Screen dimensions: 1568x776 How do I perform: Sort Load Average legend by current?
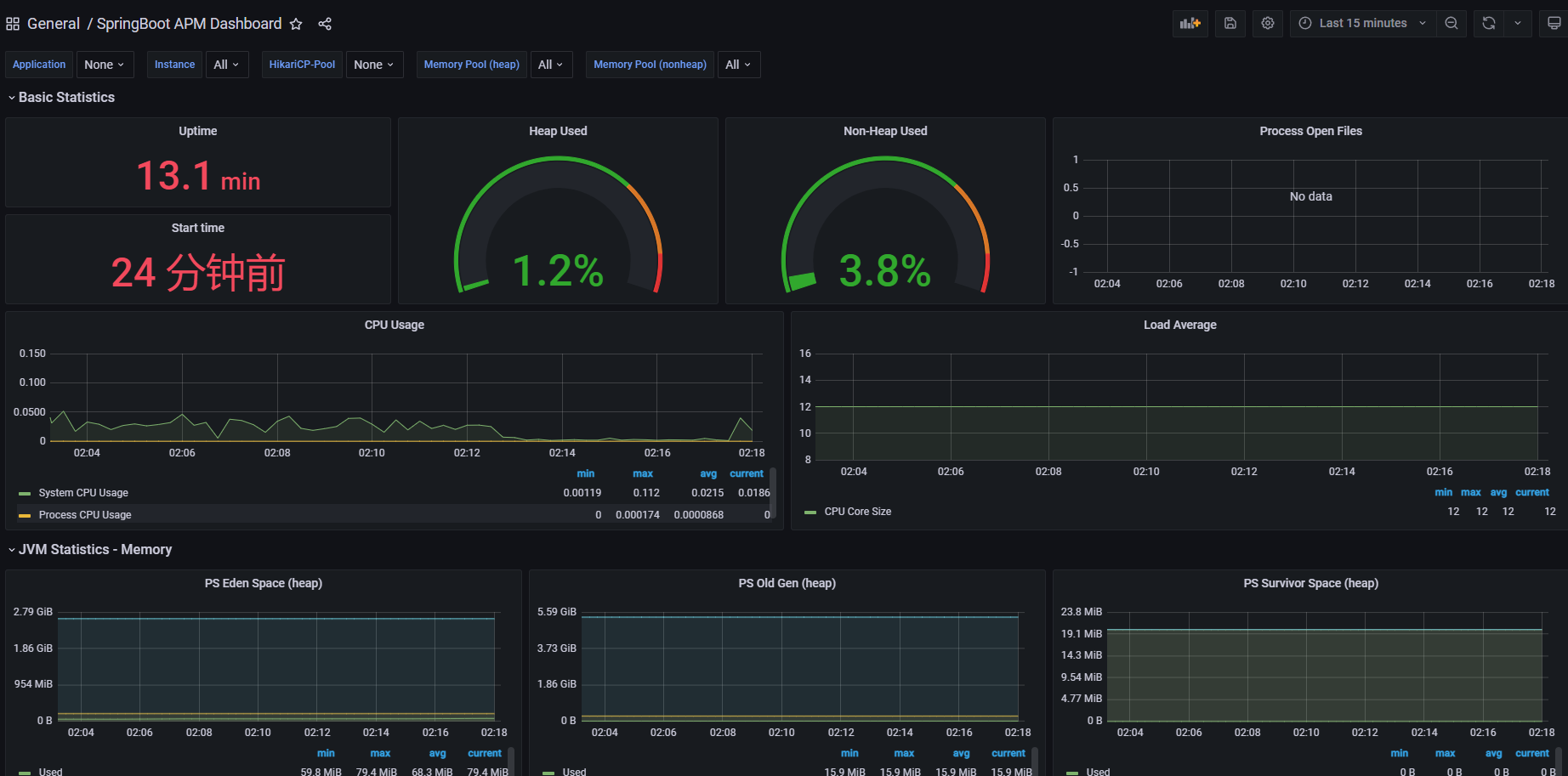[1532, 492]
